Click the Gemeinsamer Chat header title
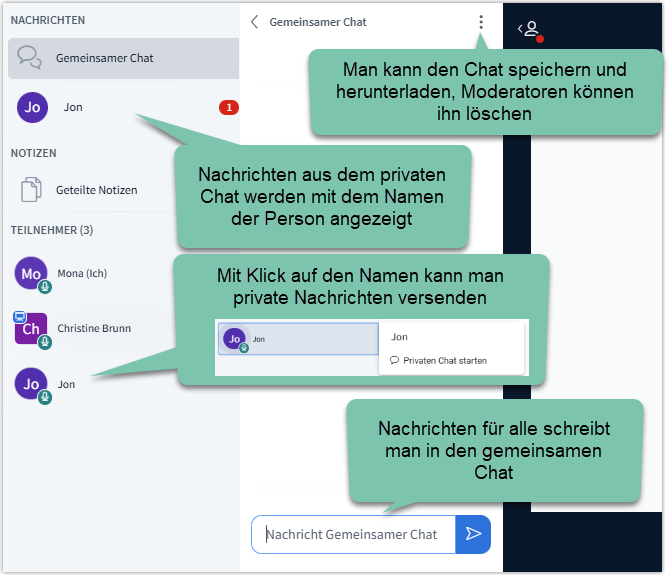670x576 pixels. coord(318,22)
